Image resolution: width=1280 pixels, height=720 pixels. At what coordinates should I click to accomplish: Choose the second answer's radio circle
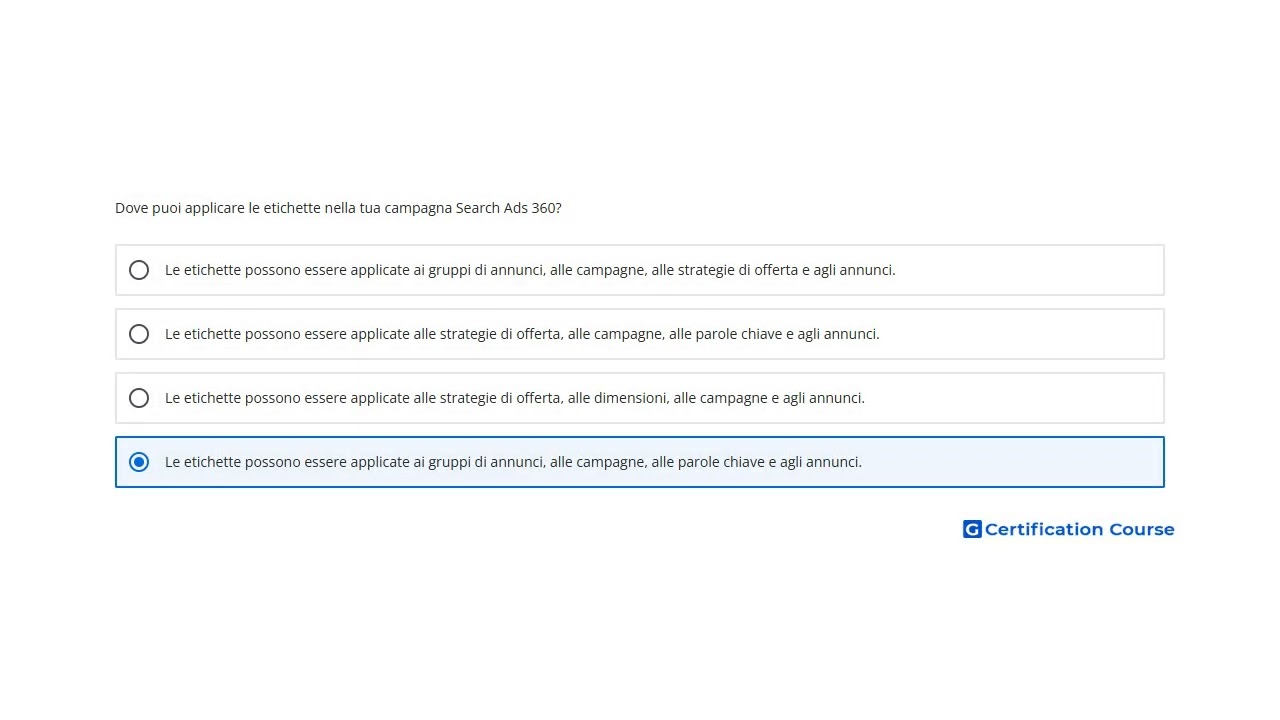click(139, 334)
